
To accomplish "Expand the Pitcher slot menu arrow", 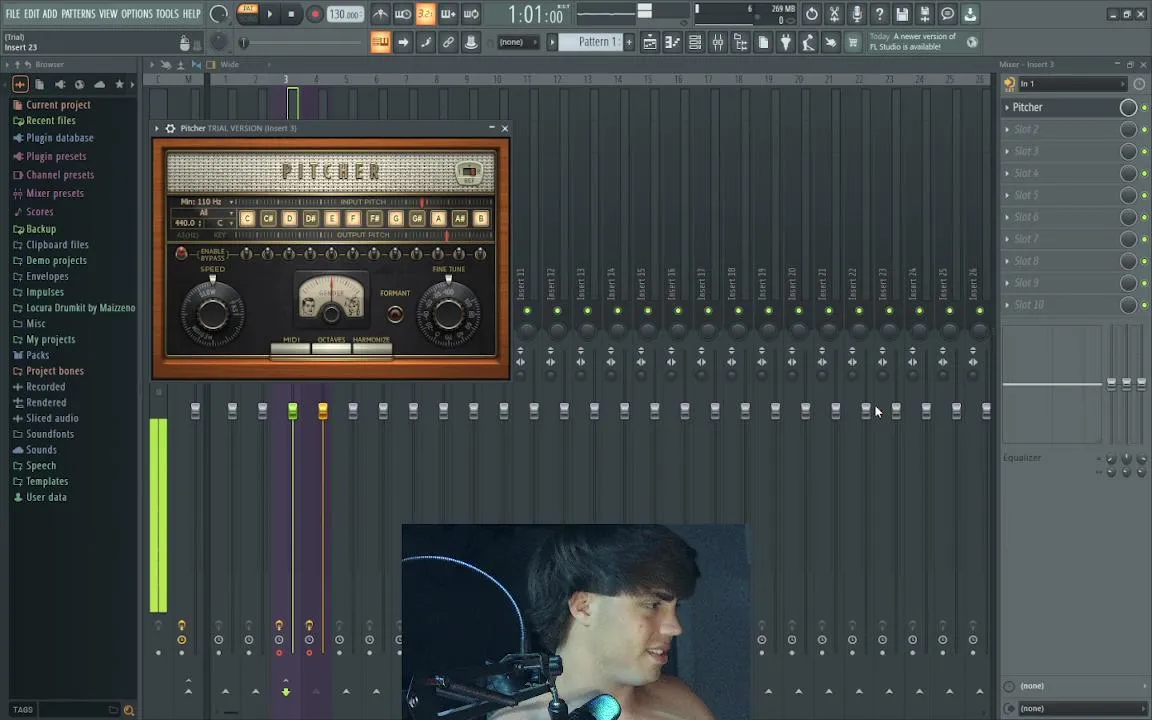I will [x=1007, y=107].
